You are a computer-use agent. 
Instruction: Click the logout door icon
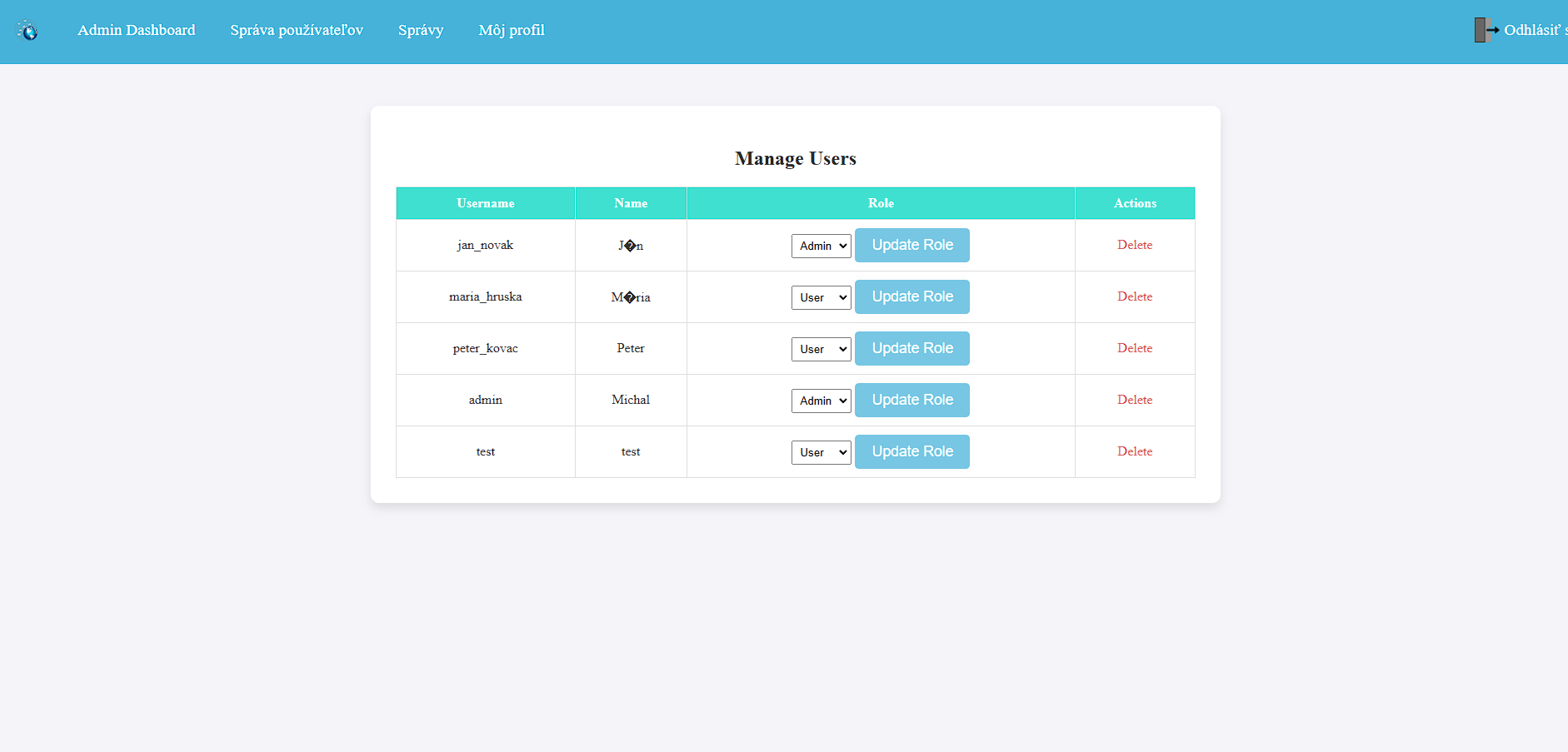[x=1486, y=30]
